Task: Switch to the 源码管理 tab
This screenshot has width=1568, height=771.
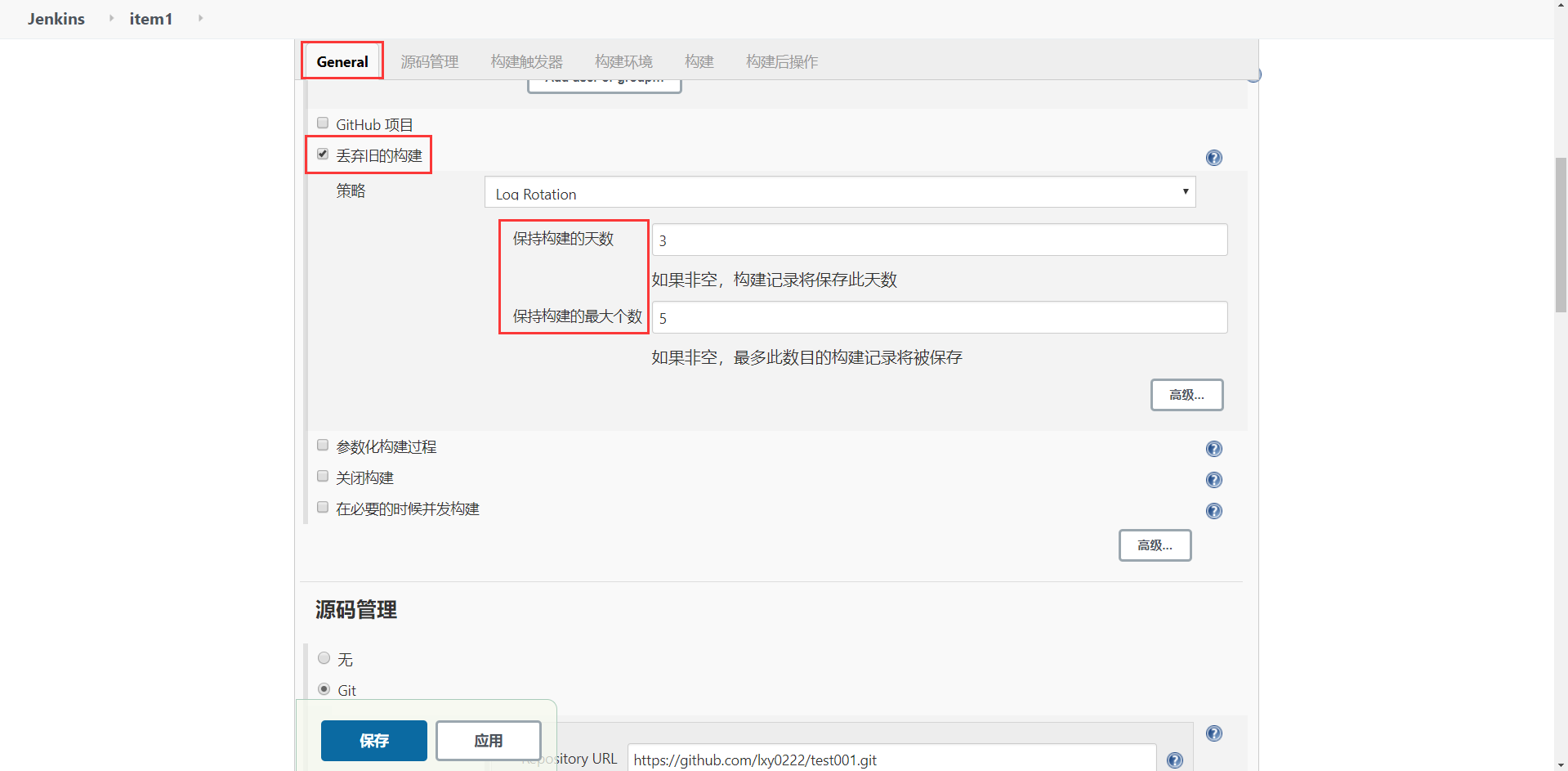Action: click(430, 61)
